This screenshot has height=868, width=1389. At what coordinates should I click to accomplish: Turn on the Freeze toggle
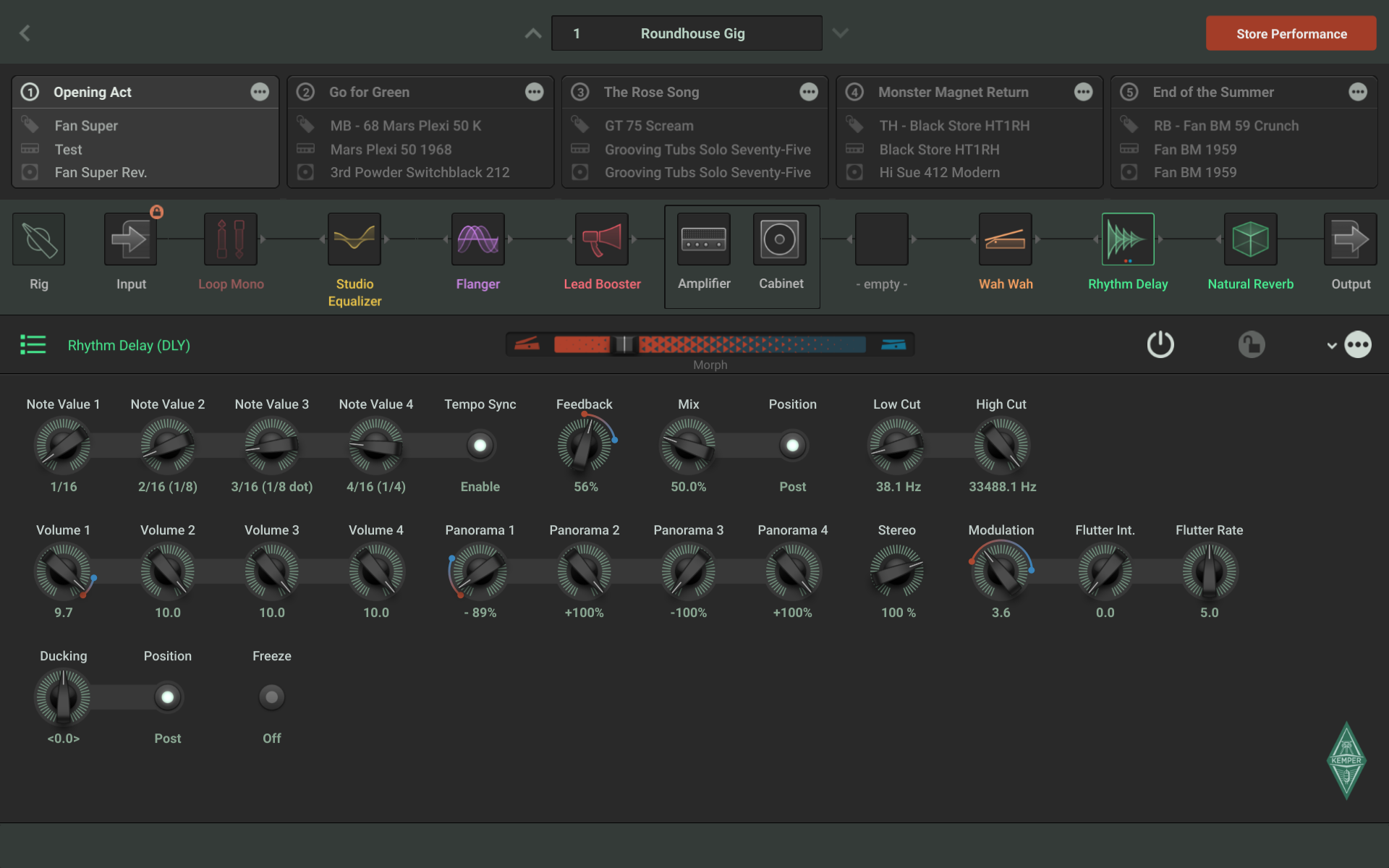coord(271,697)
